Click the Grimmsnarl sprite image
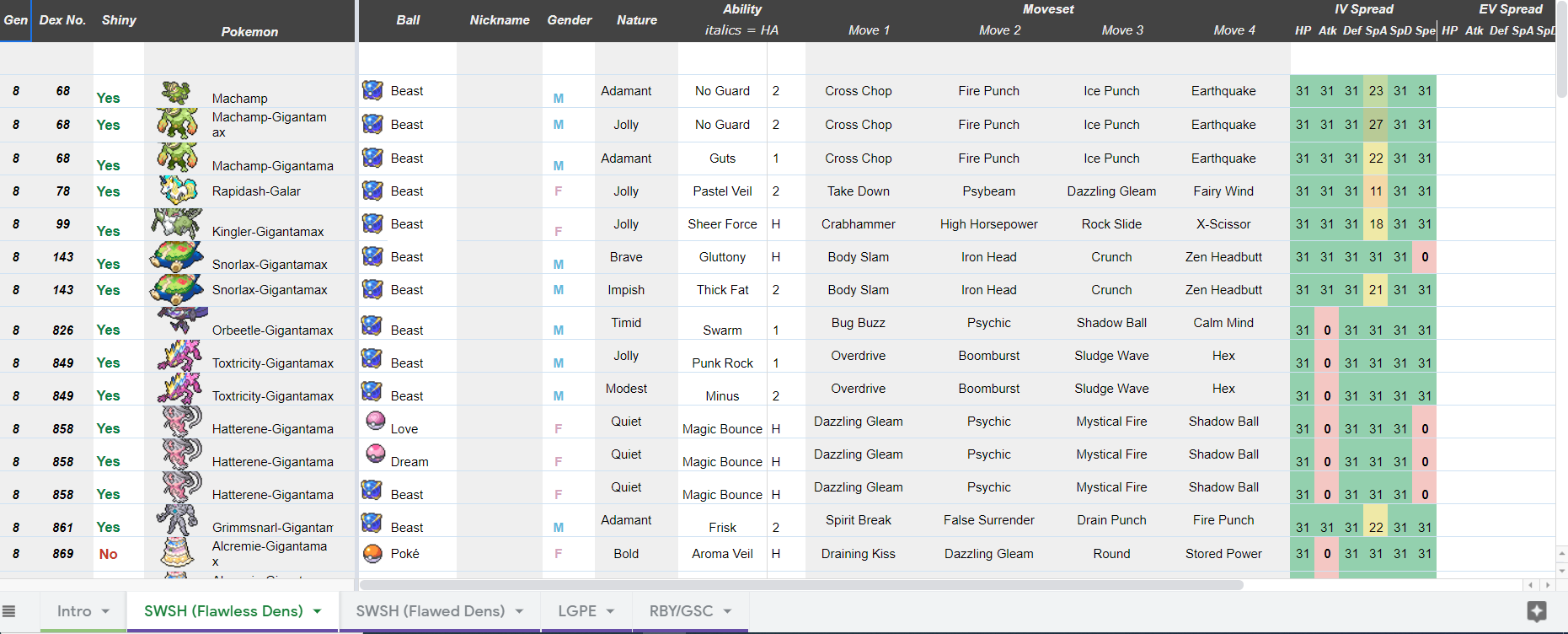 coord(177,520)
